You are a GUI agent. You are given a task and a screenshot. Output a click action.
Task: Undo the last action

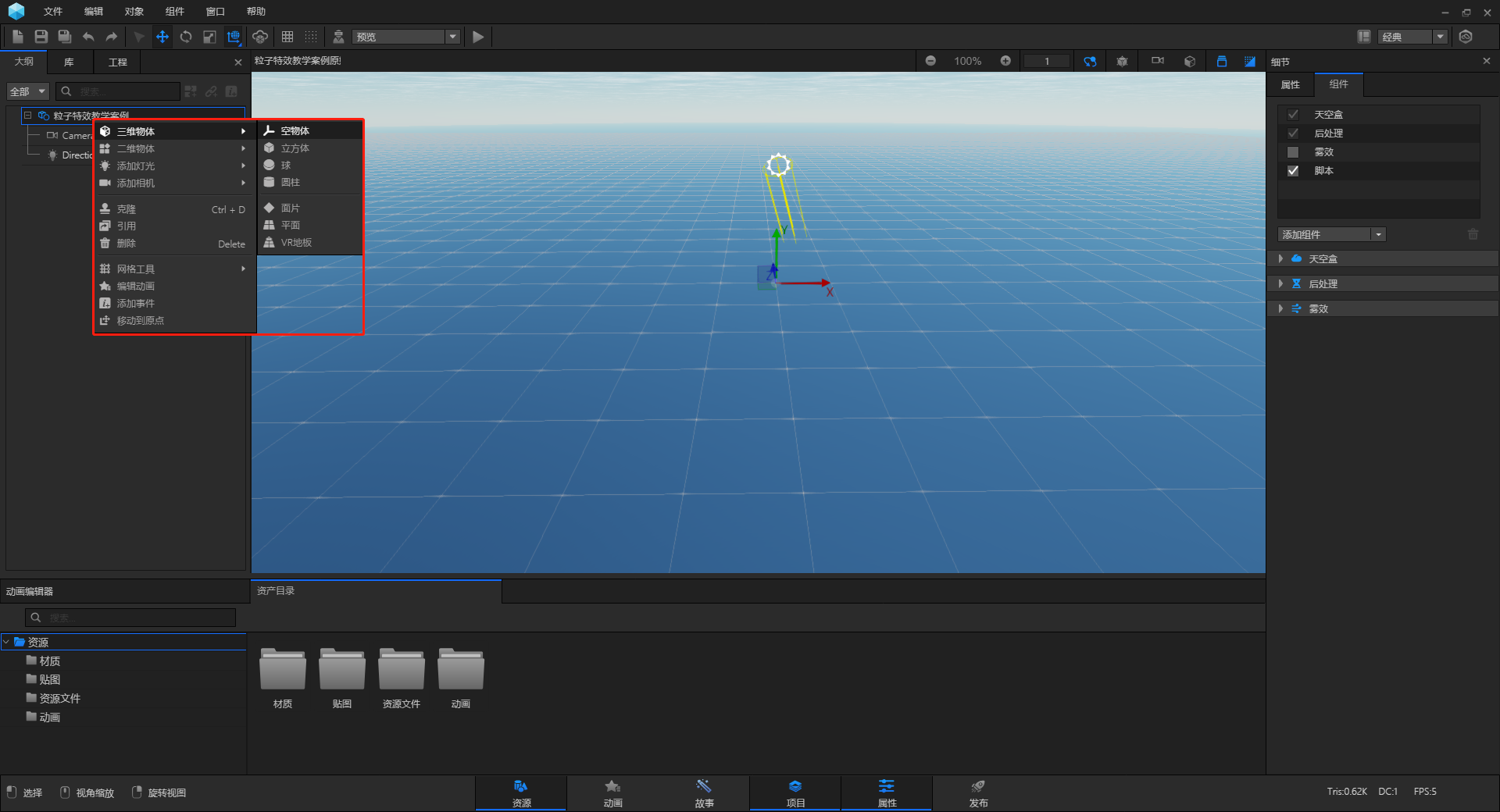click(88, 37)
